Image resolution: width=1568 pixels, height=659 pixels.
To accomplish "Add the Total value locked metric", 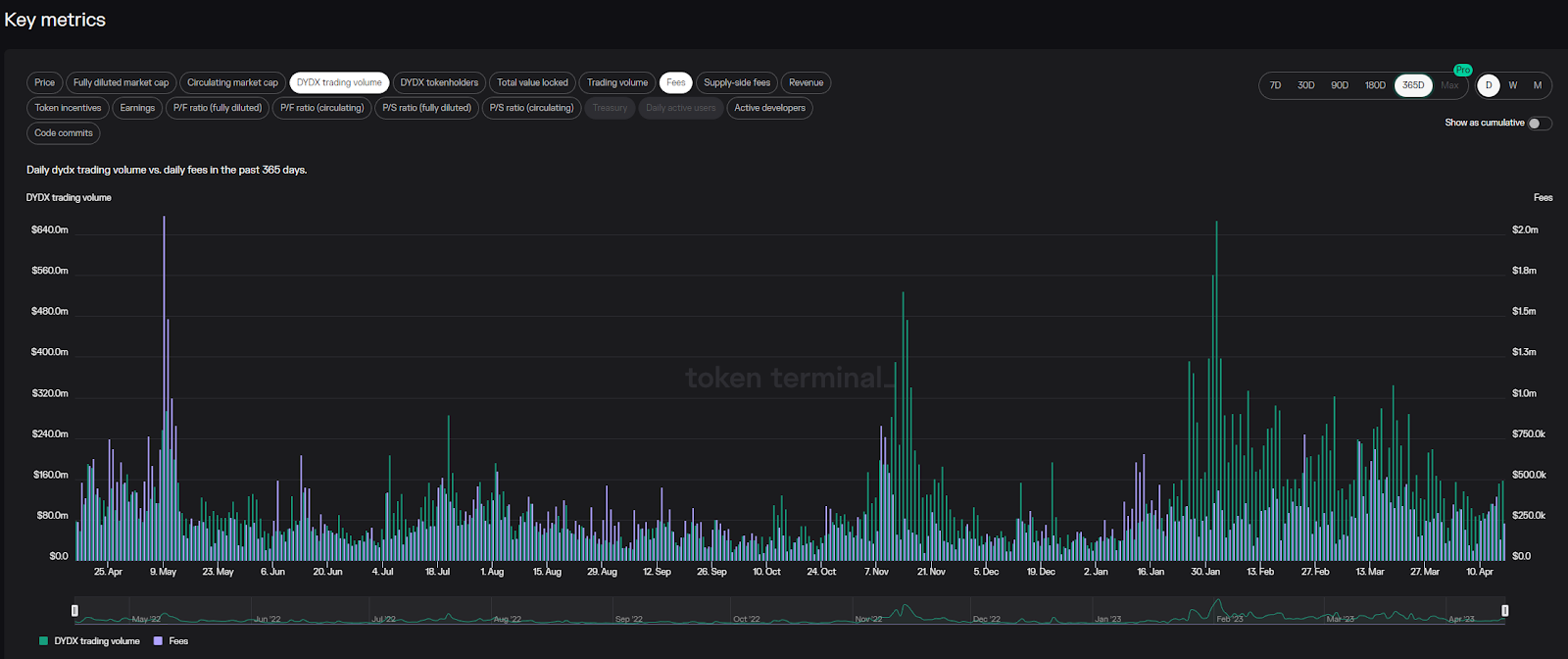I will (x=532, y=83).
